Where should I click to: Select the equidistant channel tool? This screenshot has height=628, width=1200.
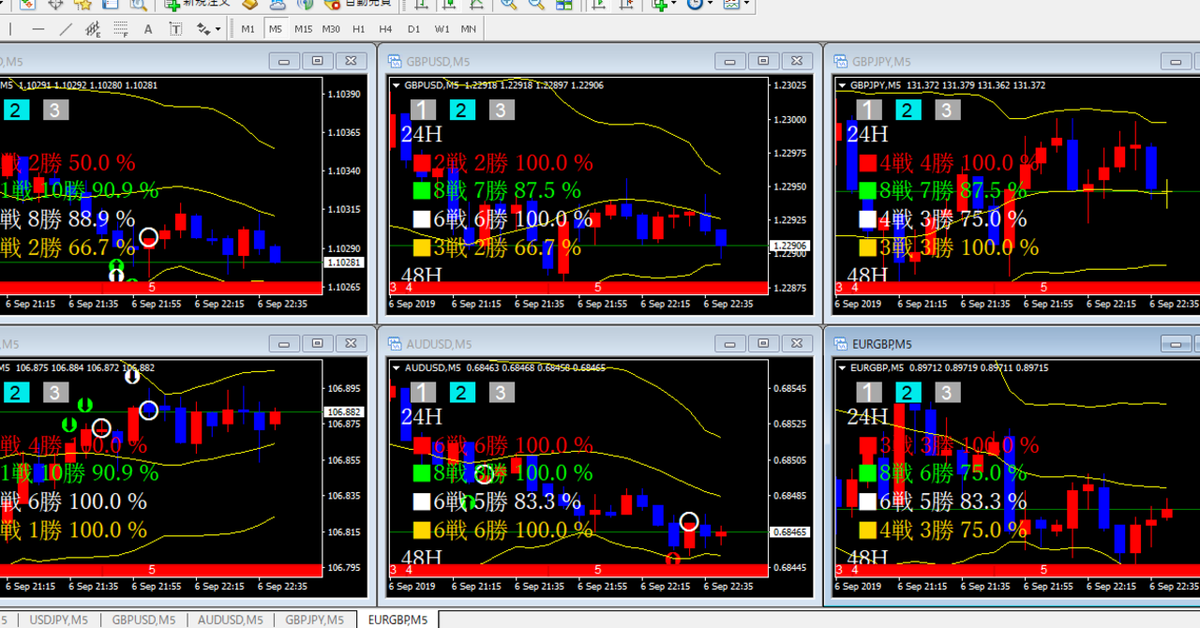tap(92, 29)
